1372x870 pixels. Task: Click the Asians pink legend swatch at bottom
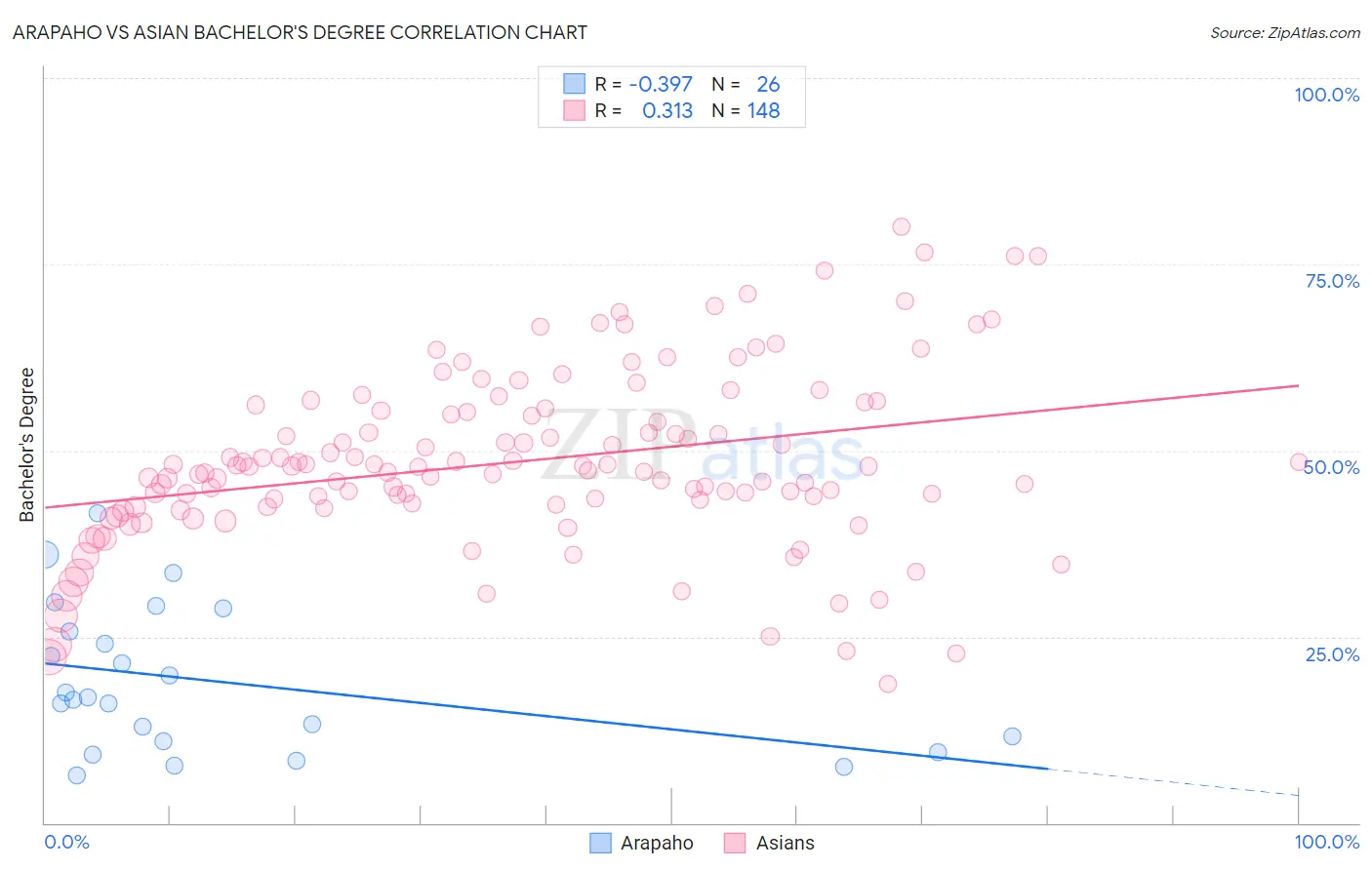click(x=735, y=843)
